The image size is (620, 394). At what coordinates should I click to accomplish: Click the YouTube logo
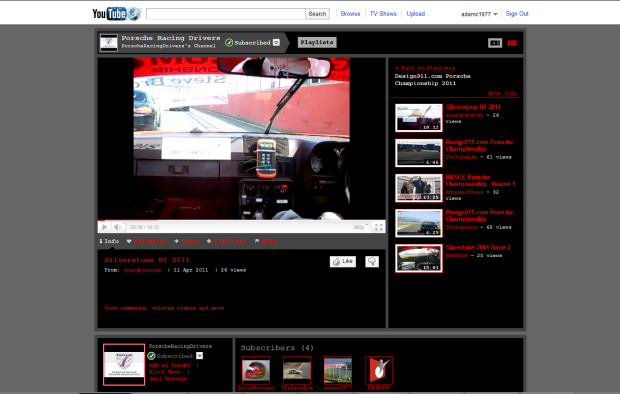click(x=116, y=14)
